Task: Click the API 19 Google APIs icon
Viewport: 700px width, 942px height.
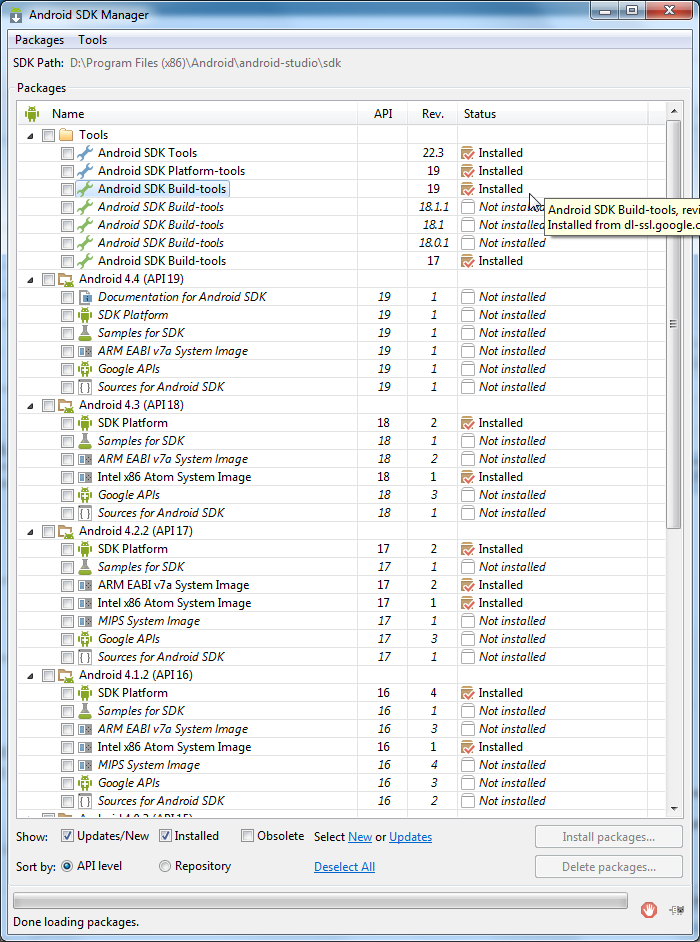Action: tap(85, 369)
